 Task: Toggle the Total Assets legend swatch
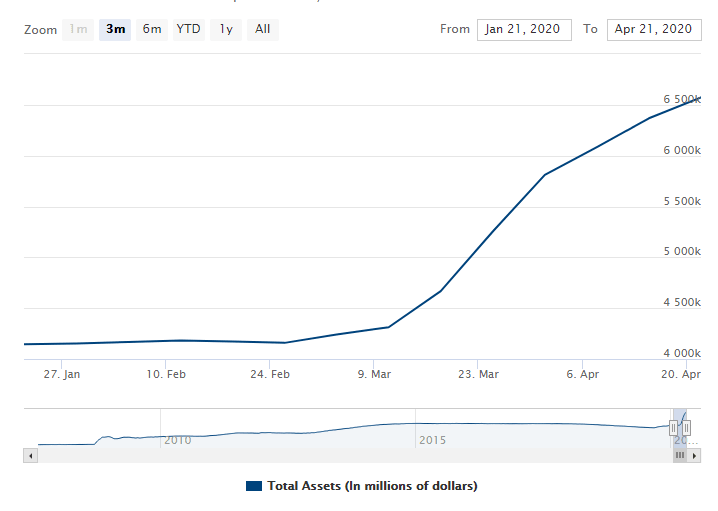pyautogui.click(x=253, y=486)
